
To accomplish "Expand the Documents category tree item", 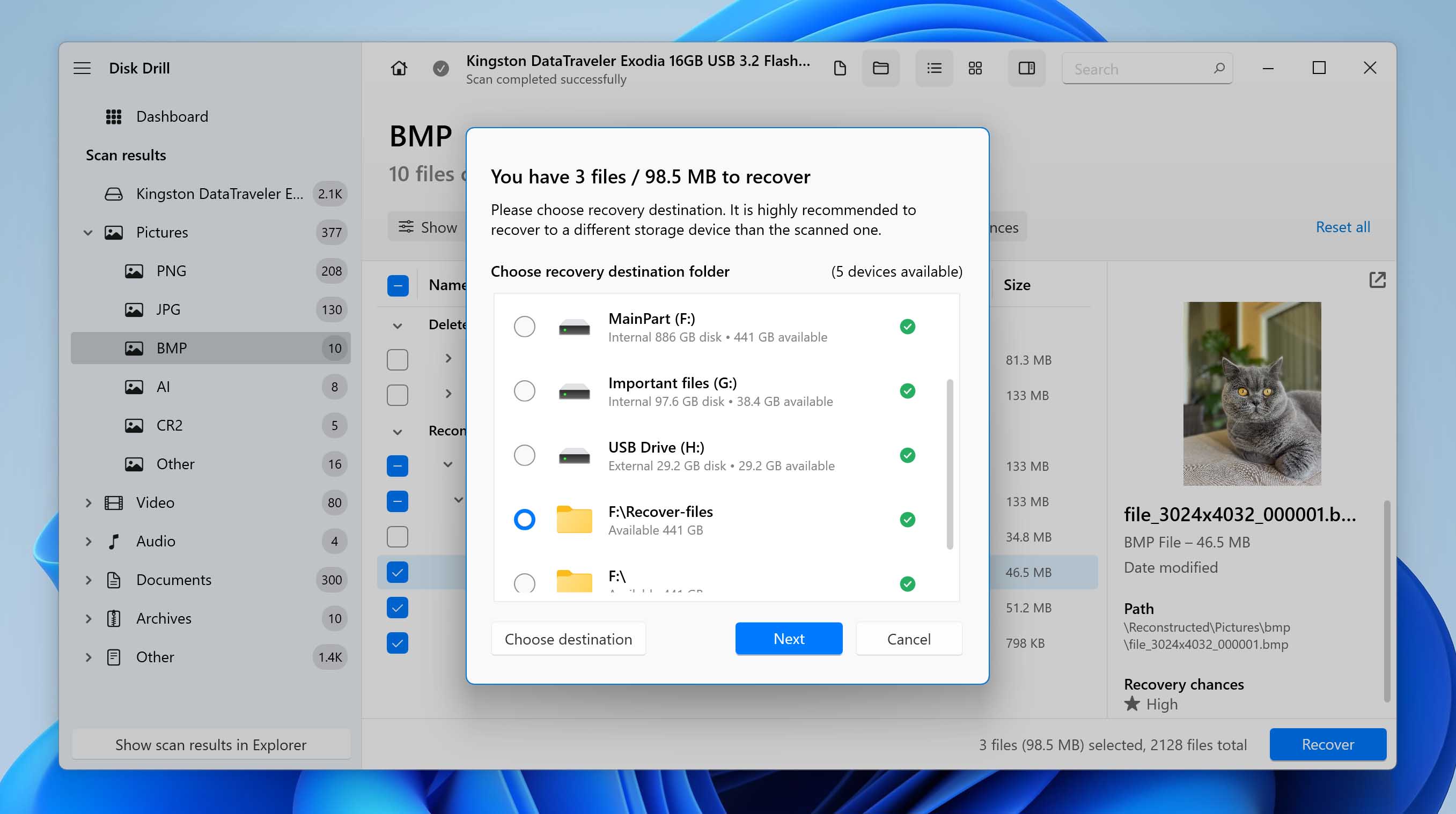I will (87, 579).
